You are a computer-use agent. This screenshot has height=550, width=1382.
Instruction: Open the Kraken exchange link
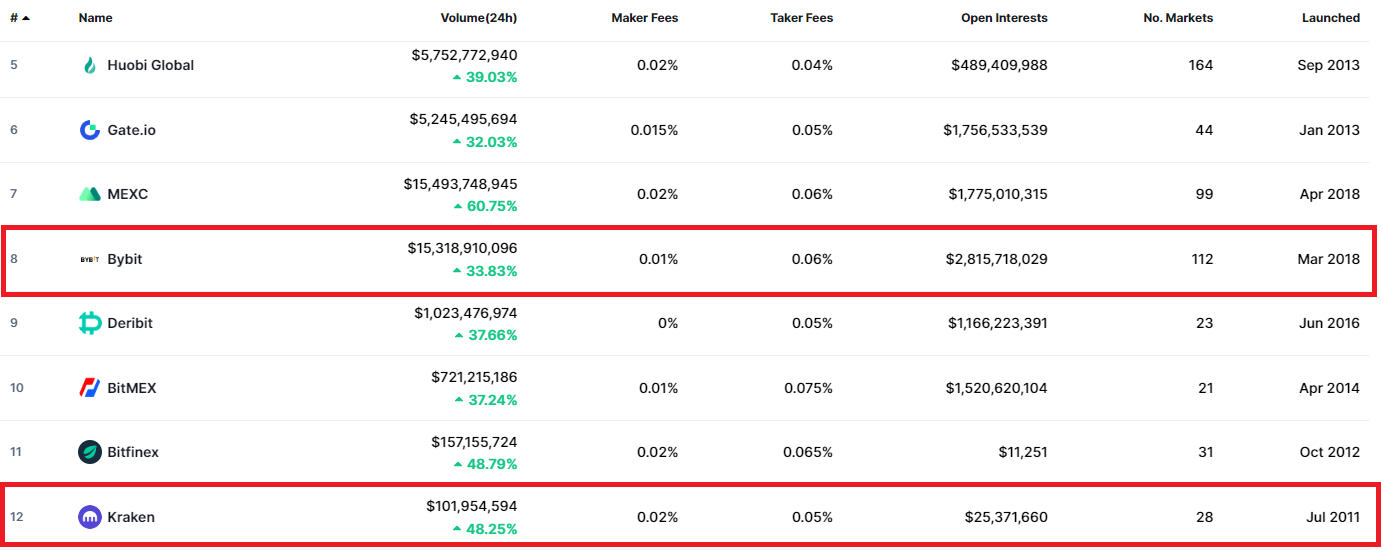click(131, 517)
